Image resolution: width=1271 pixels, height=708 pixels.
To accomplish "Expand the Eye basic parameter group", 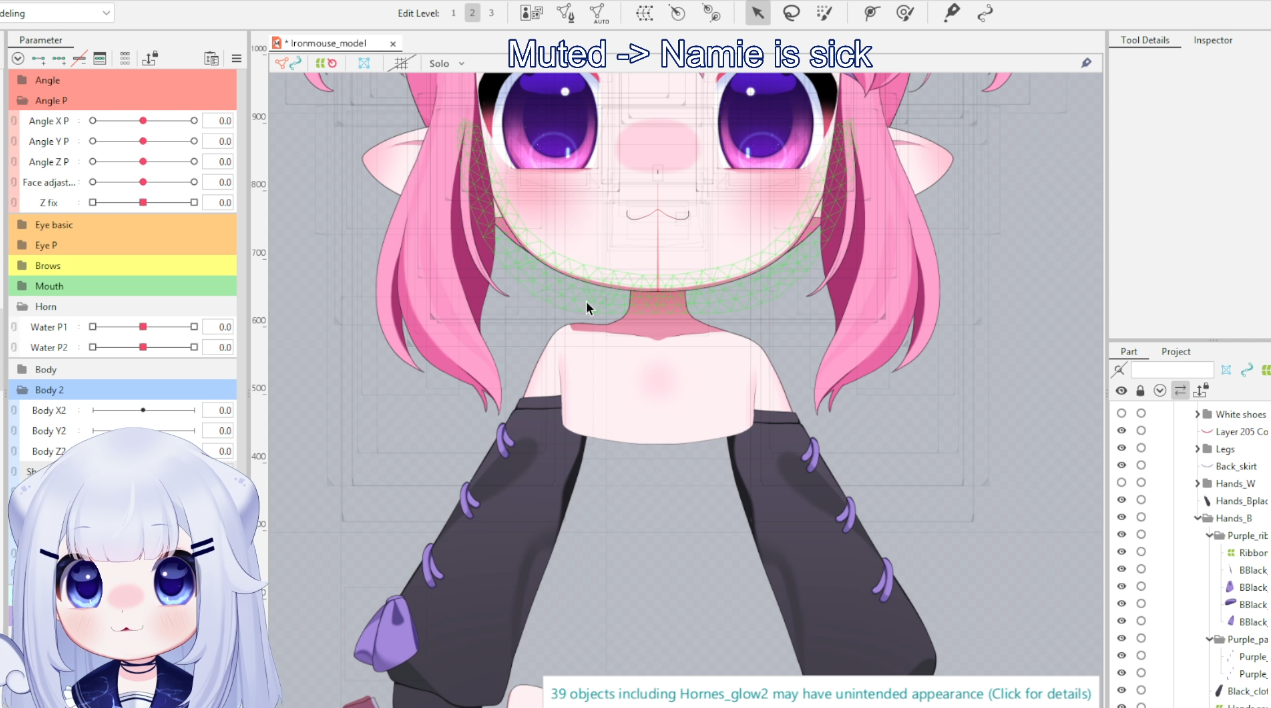I will [22, 225].
